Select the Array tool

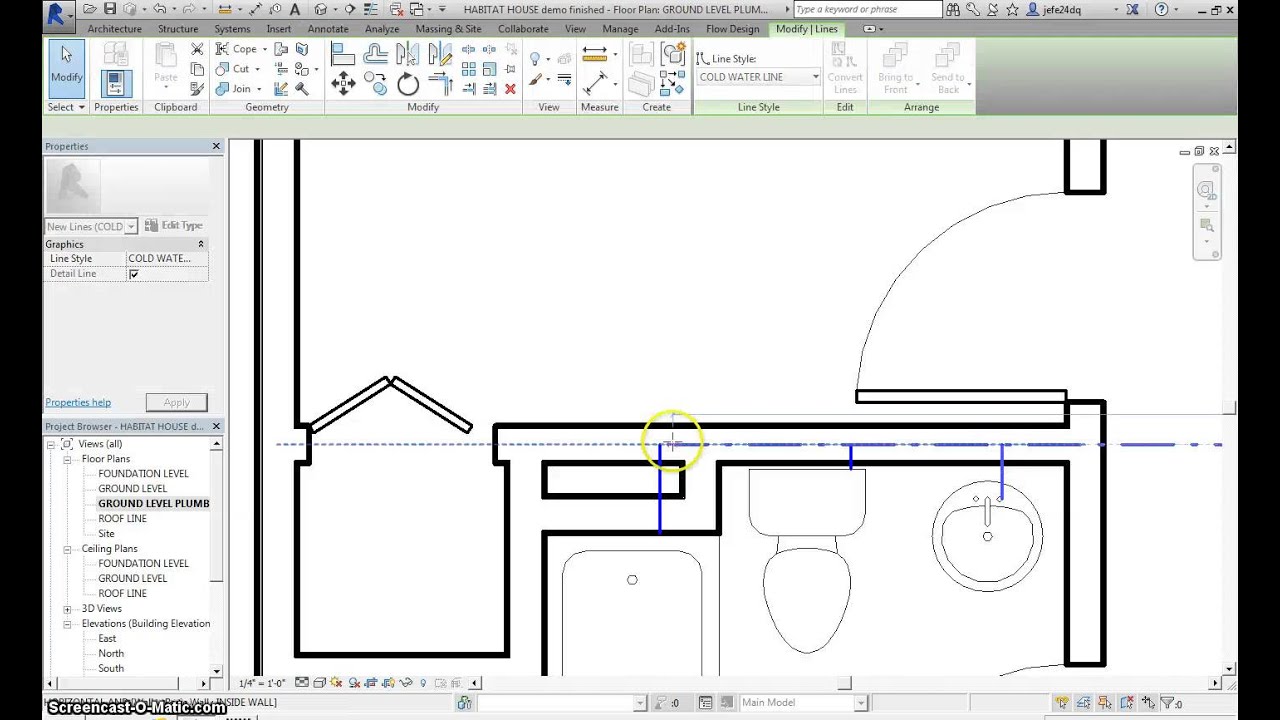(x=469, y=69)
